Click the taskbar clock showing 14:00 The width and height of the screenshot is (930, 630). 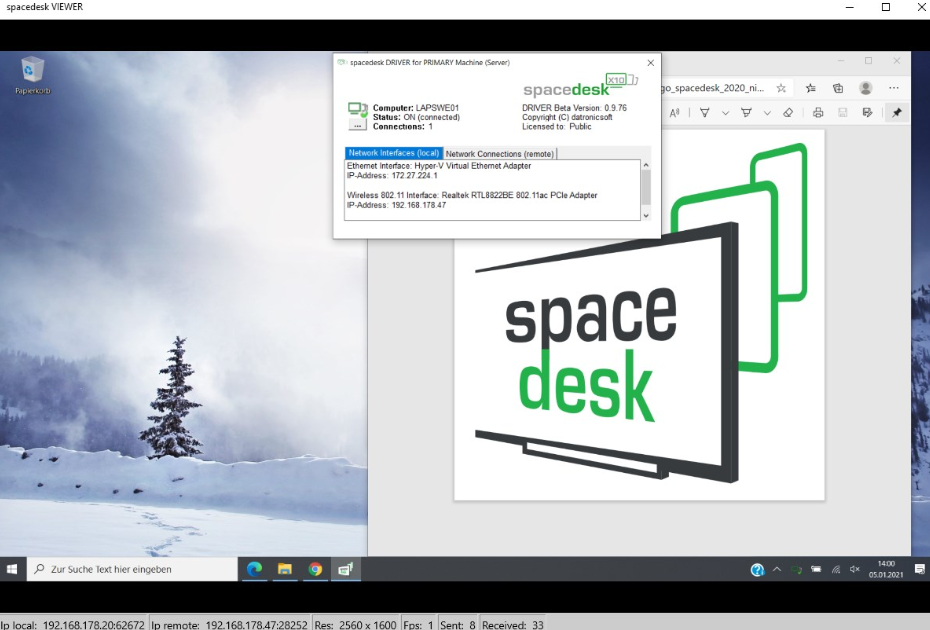pyautogui.click(x=886, y=569)
